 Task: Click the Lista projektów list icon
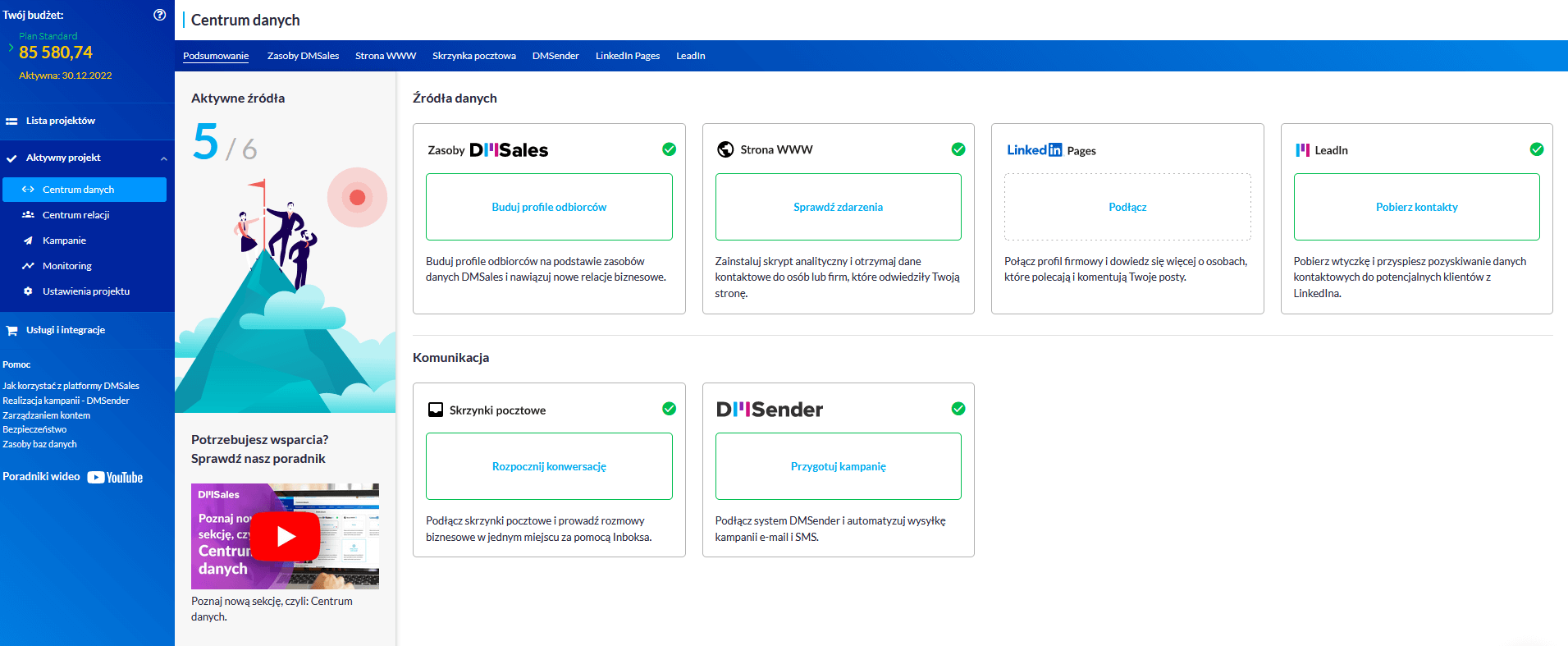(x=11, y=121)
